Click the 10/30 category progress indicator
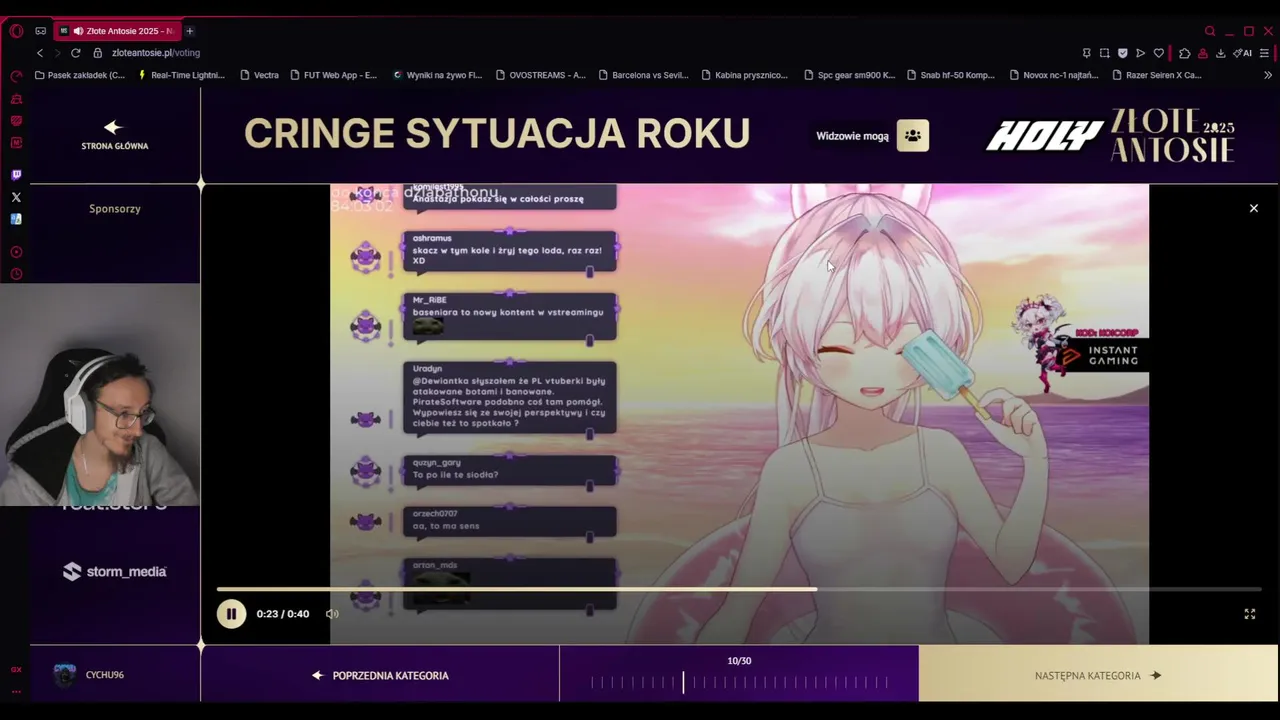 click(739, 675)
